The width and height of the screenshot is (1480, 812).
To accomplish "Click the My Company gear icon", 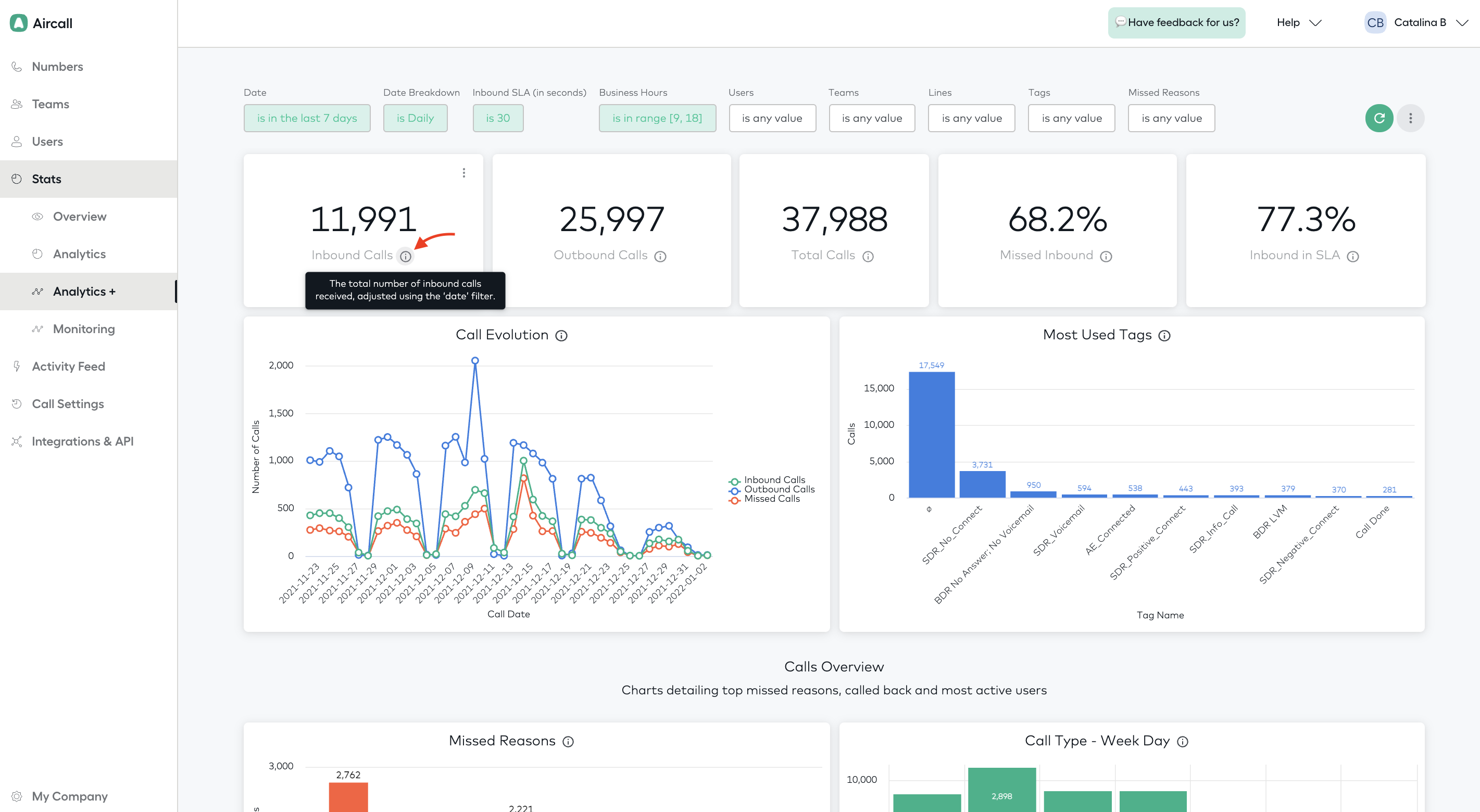I will pyautogui.click(x=17, y=796).
